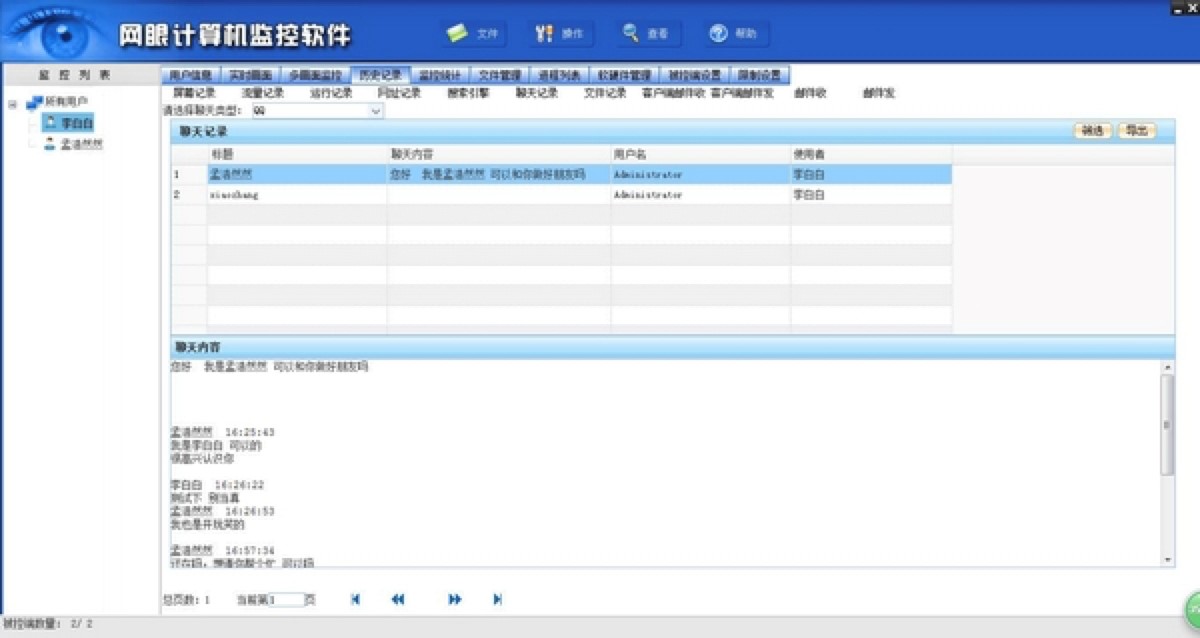Click the 导出 (Export) button

point(1135,131)
